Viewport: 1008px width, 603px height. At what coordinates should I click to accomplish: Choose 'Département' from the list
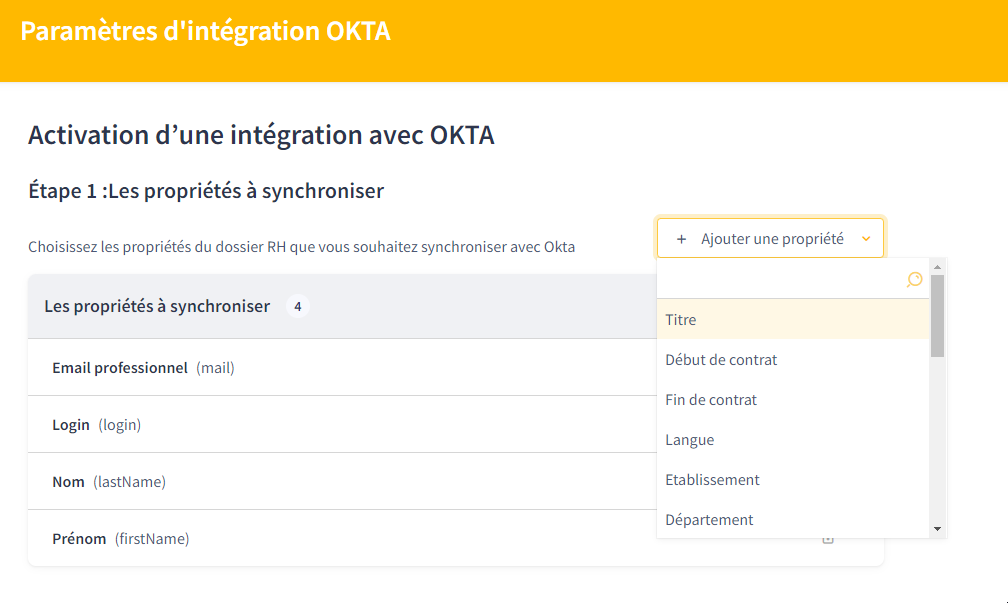point(793,519)
